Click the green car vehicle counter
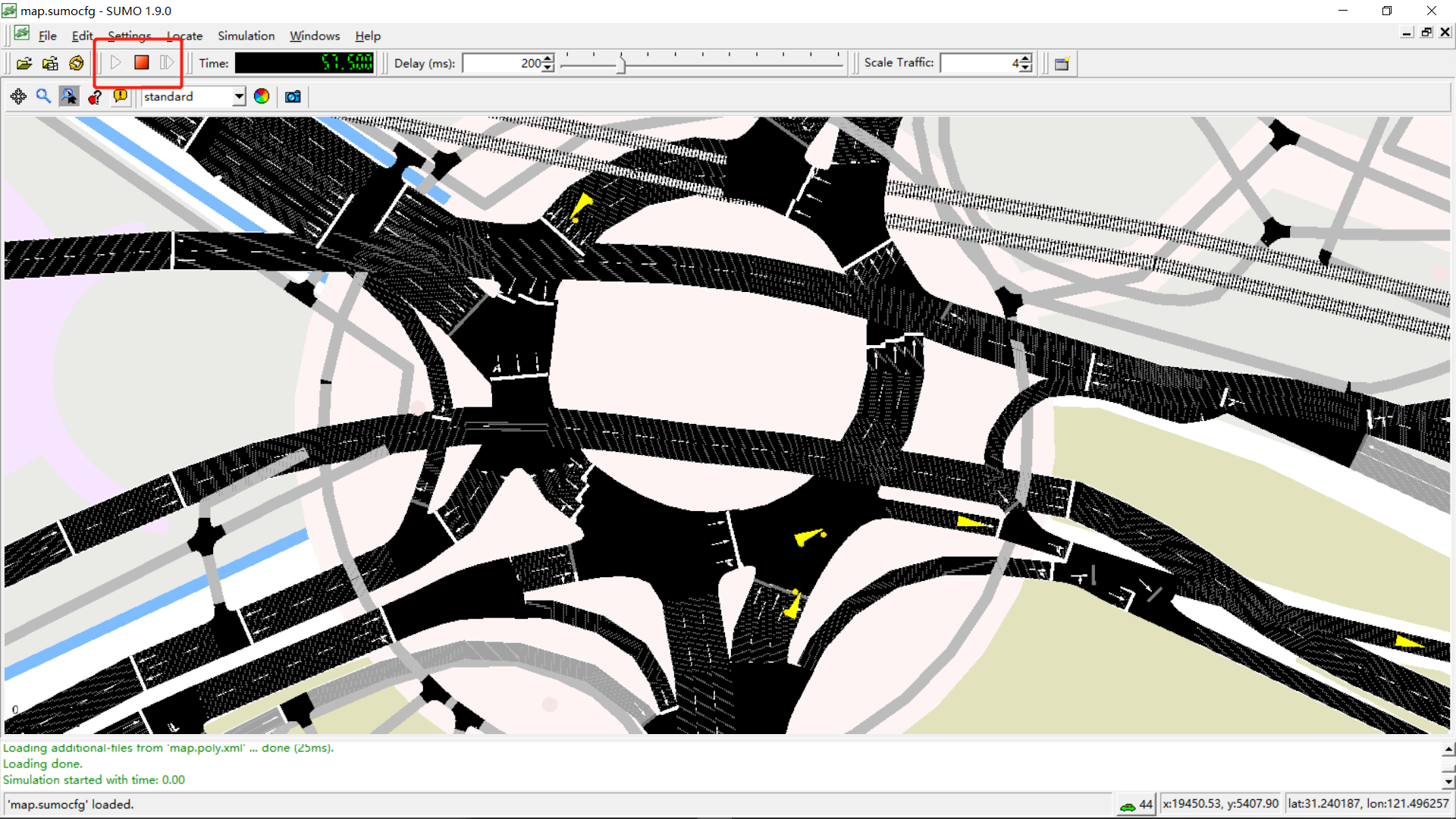 [x=1135, y=805]
